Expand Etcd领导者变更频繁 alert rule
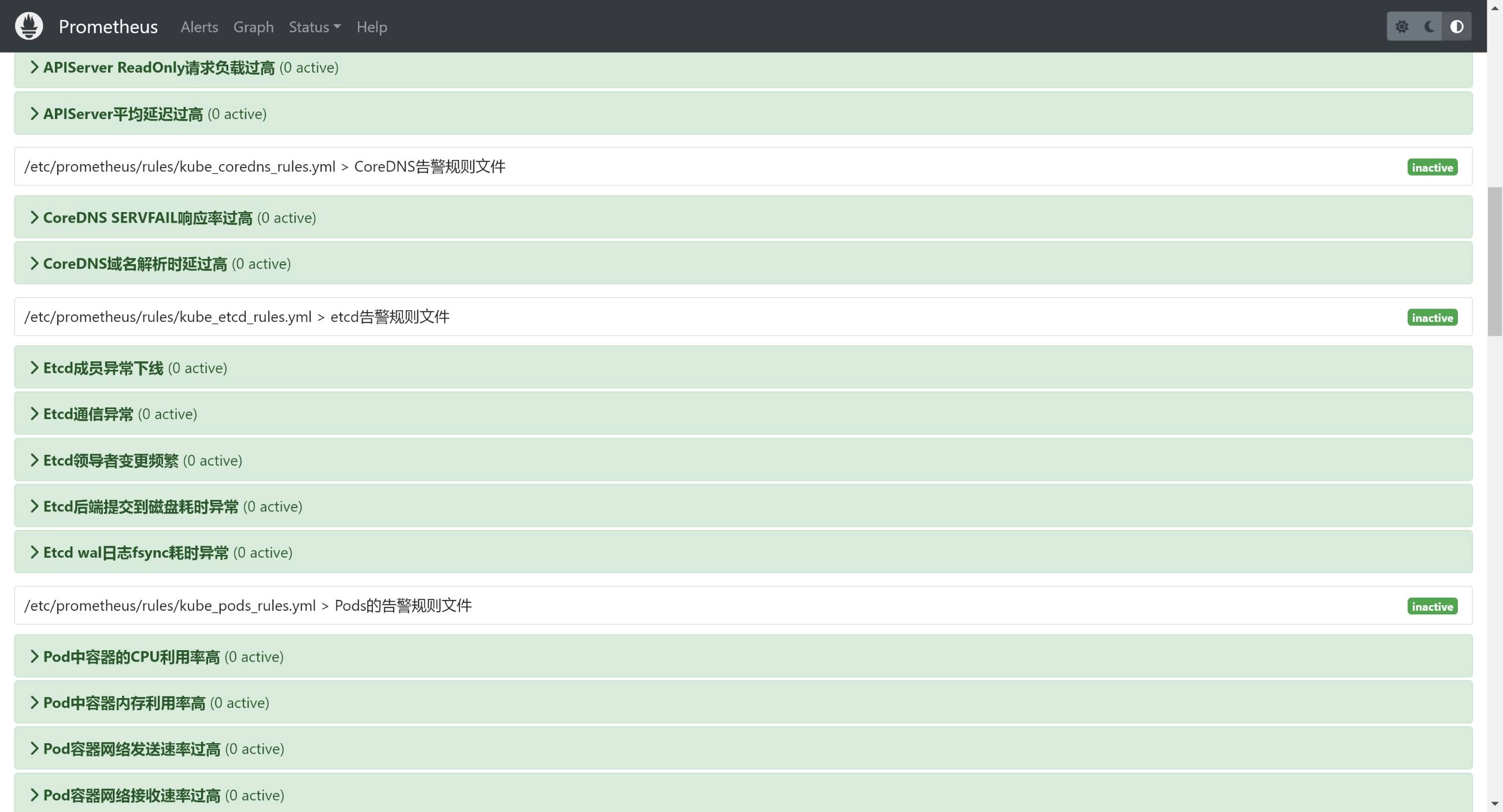Image resolution: width=1503 pixels, height=812 pixels. (x=111, y=460)
